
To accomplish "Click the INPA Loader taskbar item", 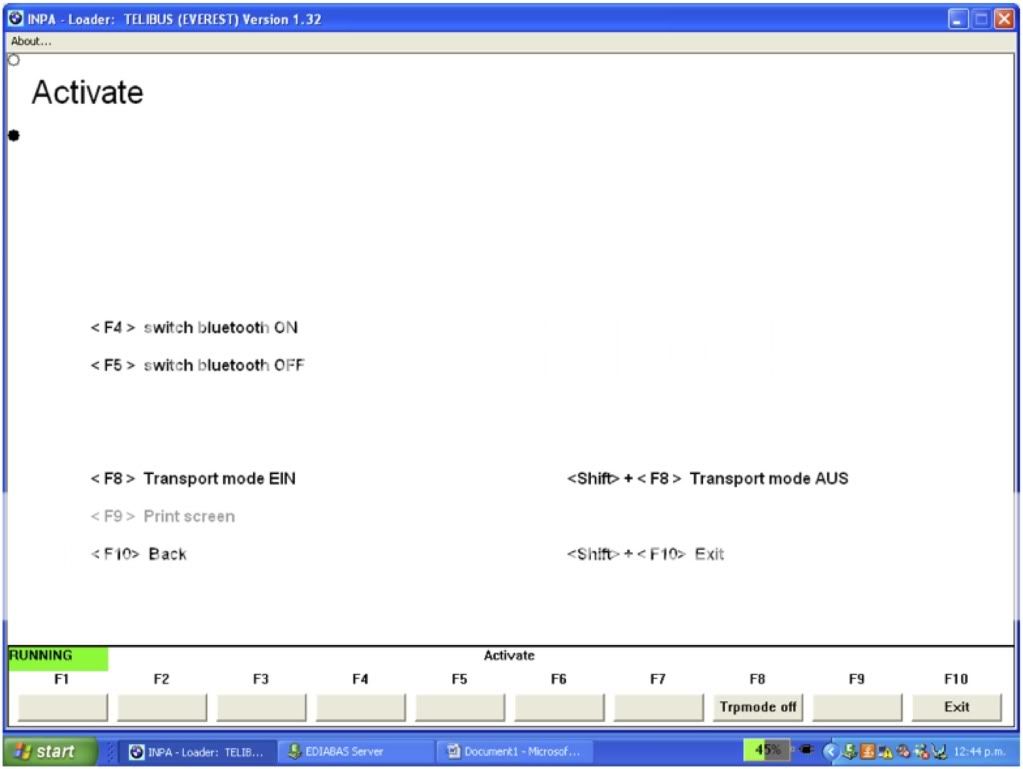I will [x=197, y=752].
